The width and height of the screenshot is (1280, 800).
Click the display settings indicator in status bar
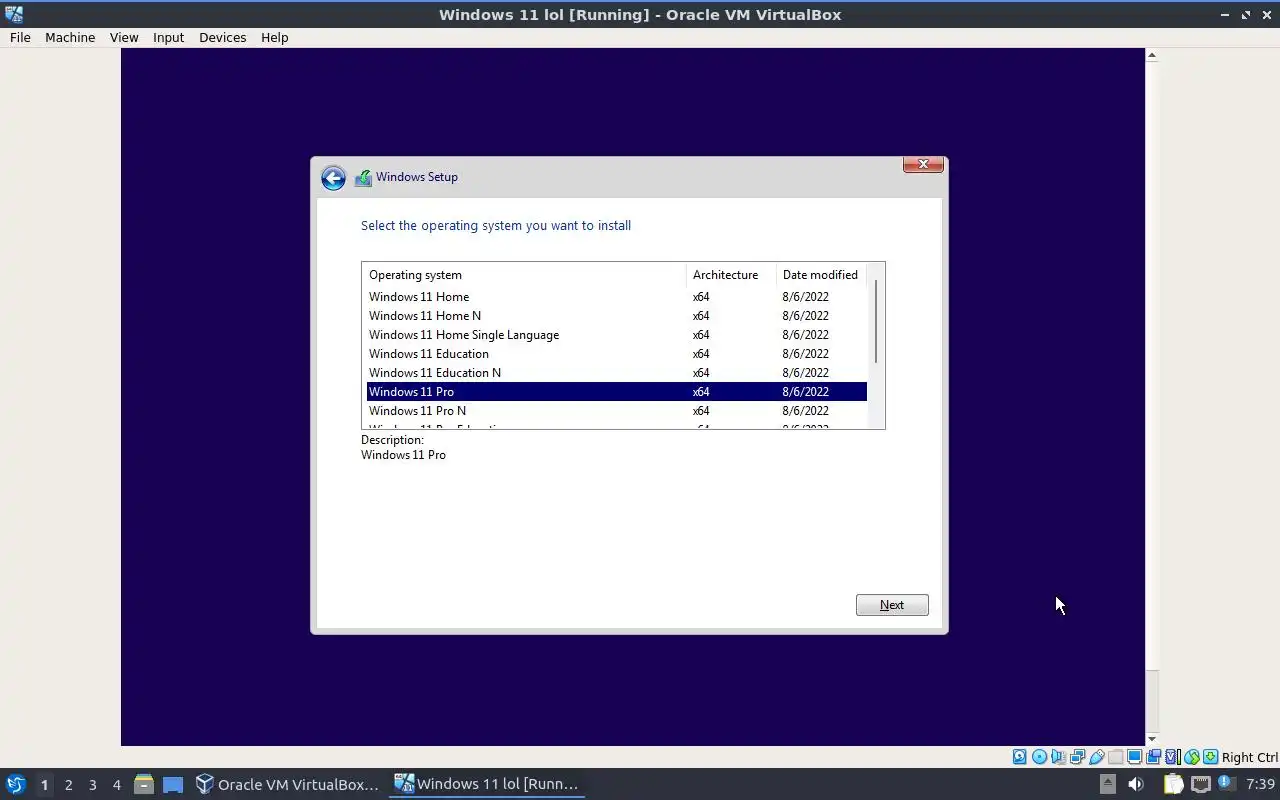(x=1134, y=757)
